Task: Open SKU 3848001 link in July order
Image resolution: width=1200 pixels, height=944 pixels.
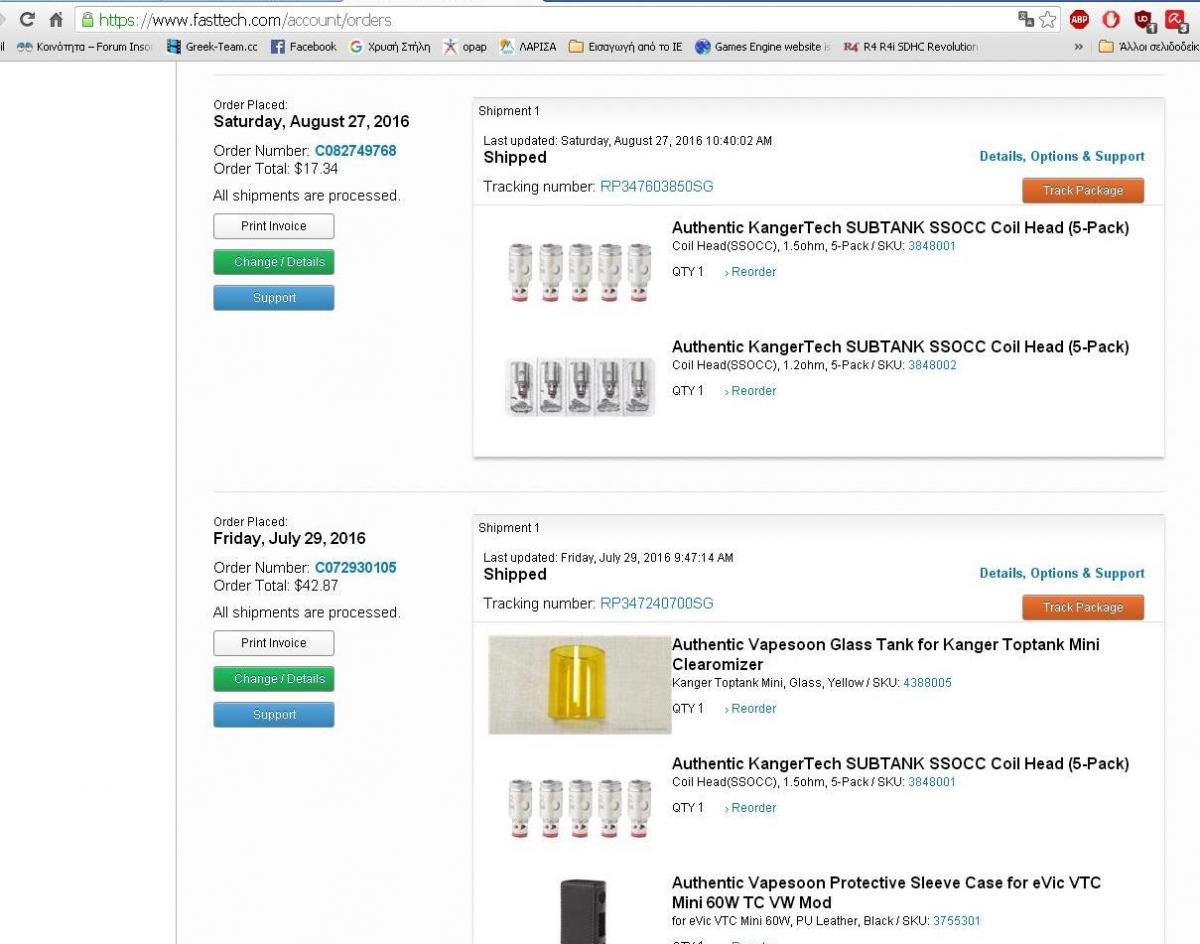Action: coord(932,782)
